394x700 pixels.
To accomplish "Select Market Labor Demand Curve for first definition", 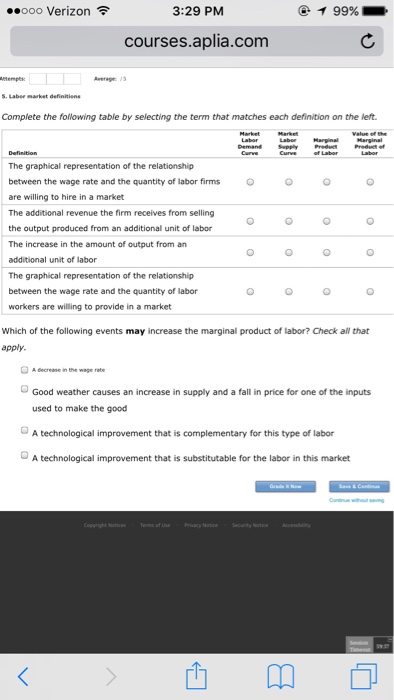I will pos(250,182).
